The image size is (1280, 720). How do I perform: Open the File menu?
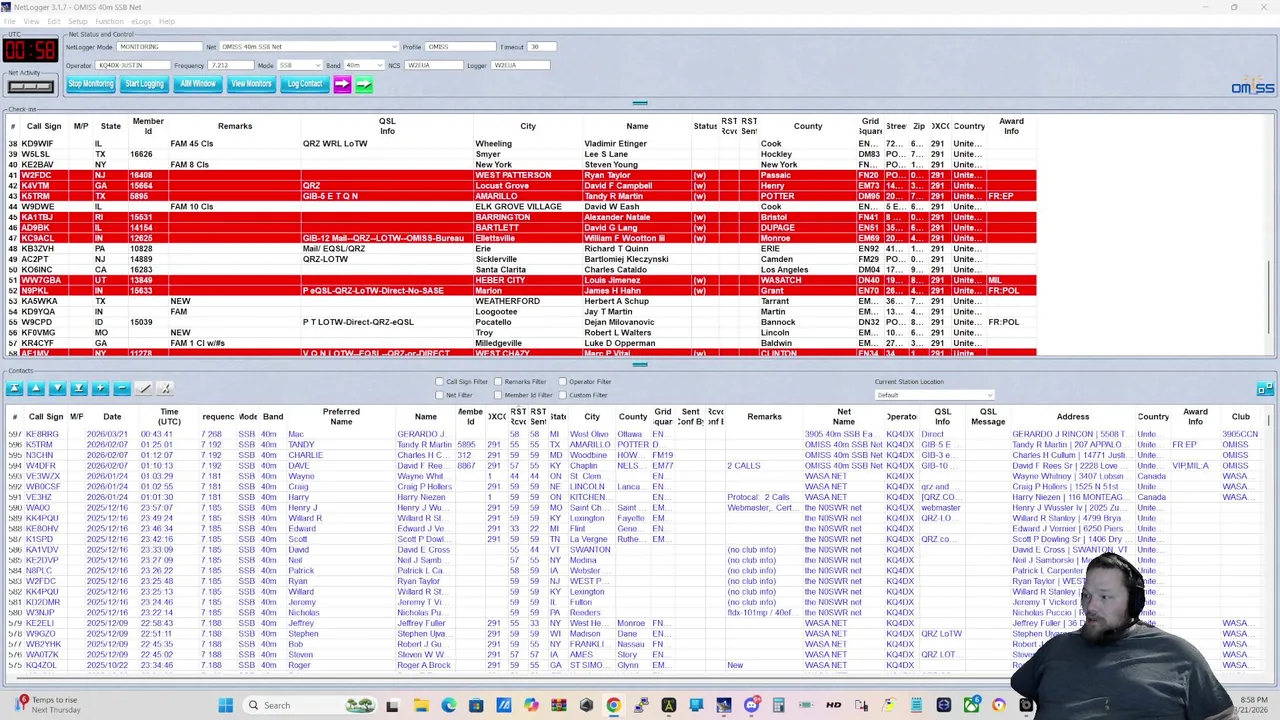click(10, 21)
